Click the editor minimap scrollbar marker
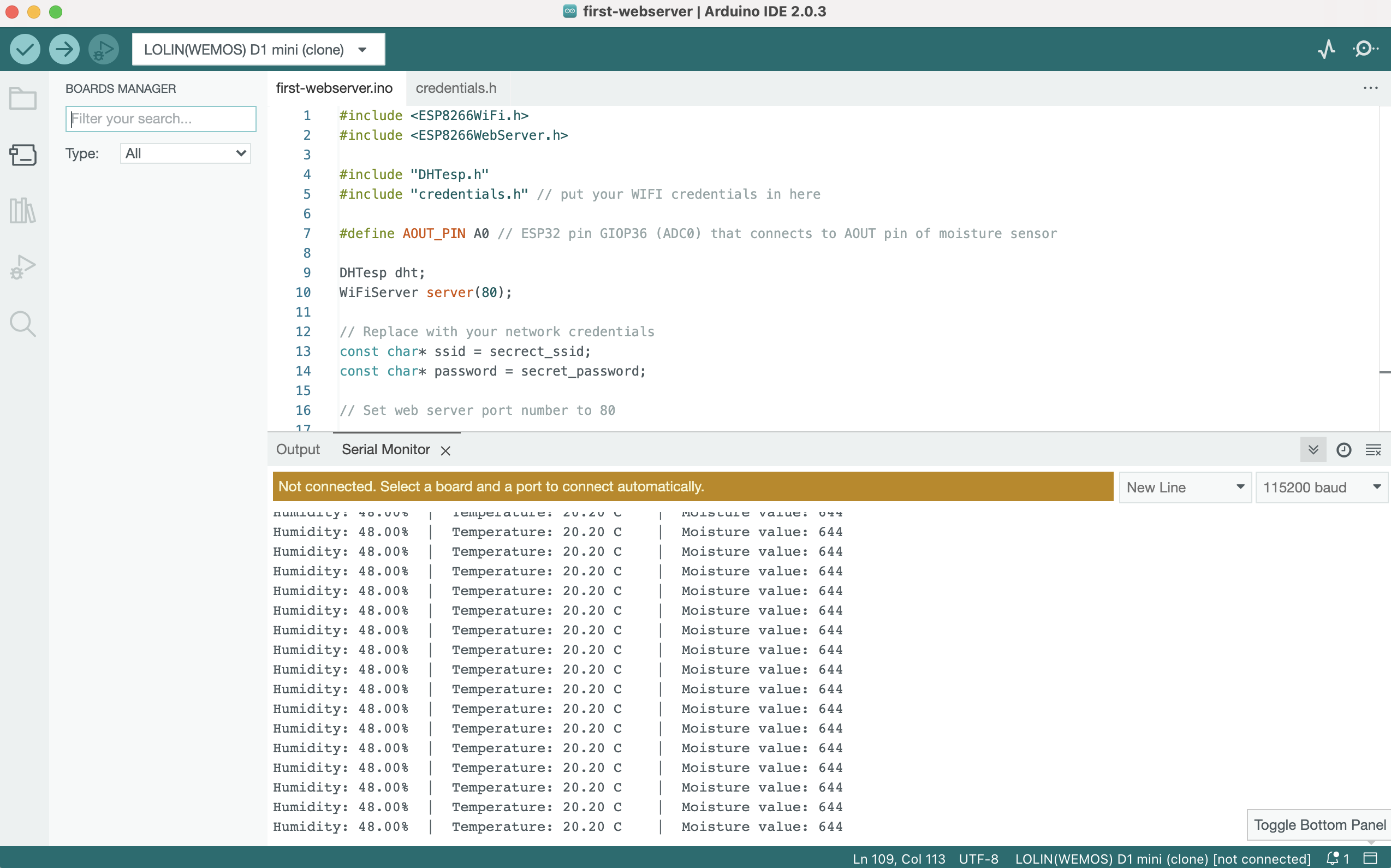Viewport: 1391px width, 868px height. coord(1384,372)
